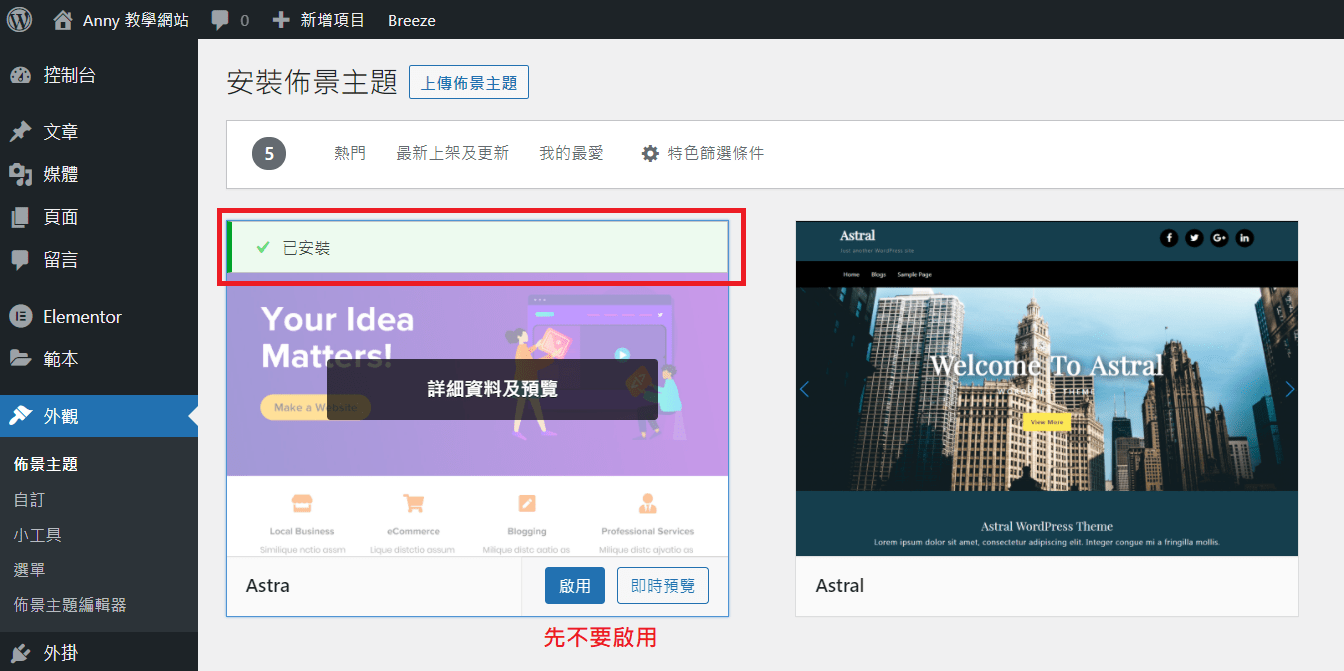Click the 上傳佈景主題 button
The height and width of the screenshot is (671, 1344).
click(469, 82)
